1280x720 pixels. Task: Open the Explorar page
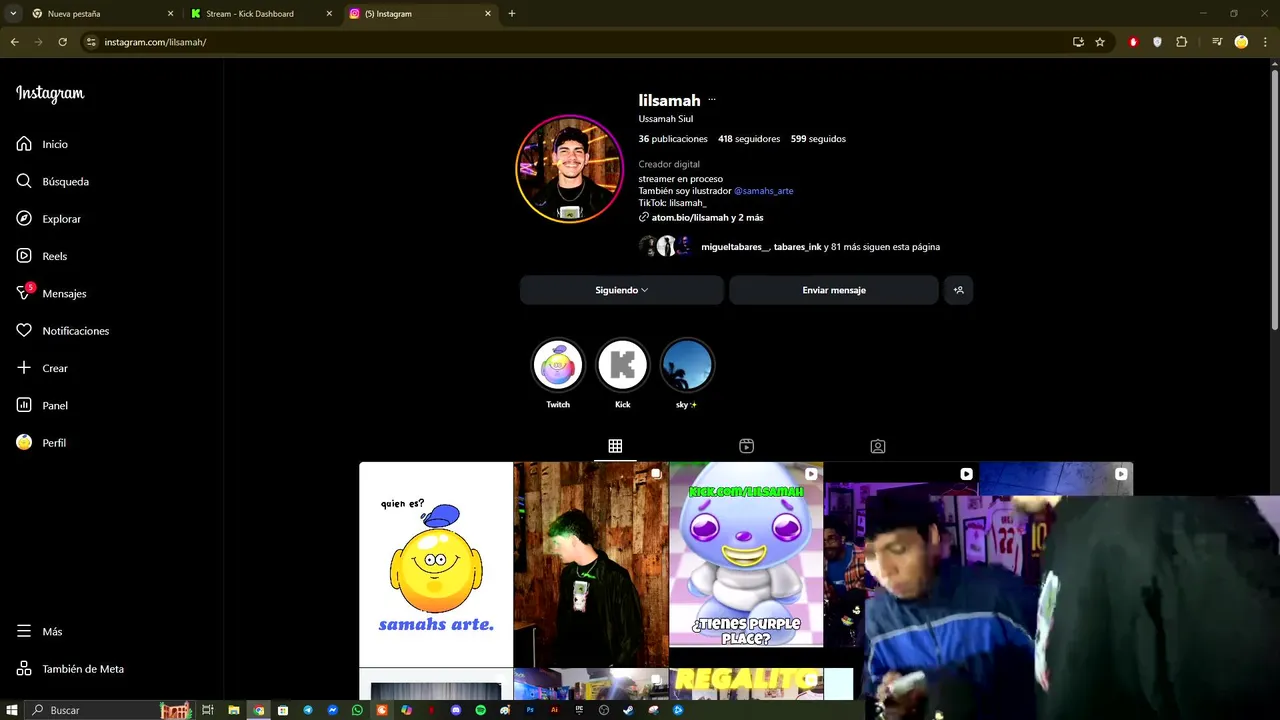point(48,219)
